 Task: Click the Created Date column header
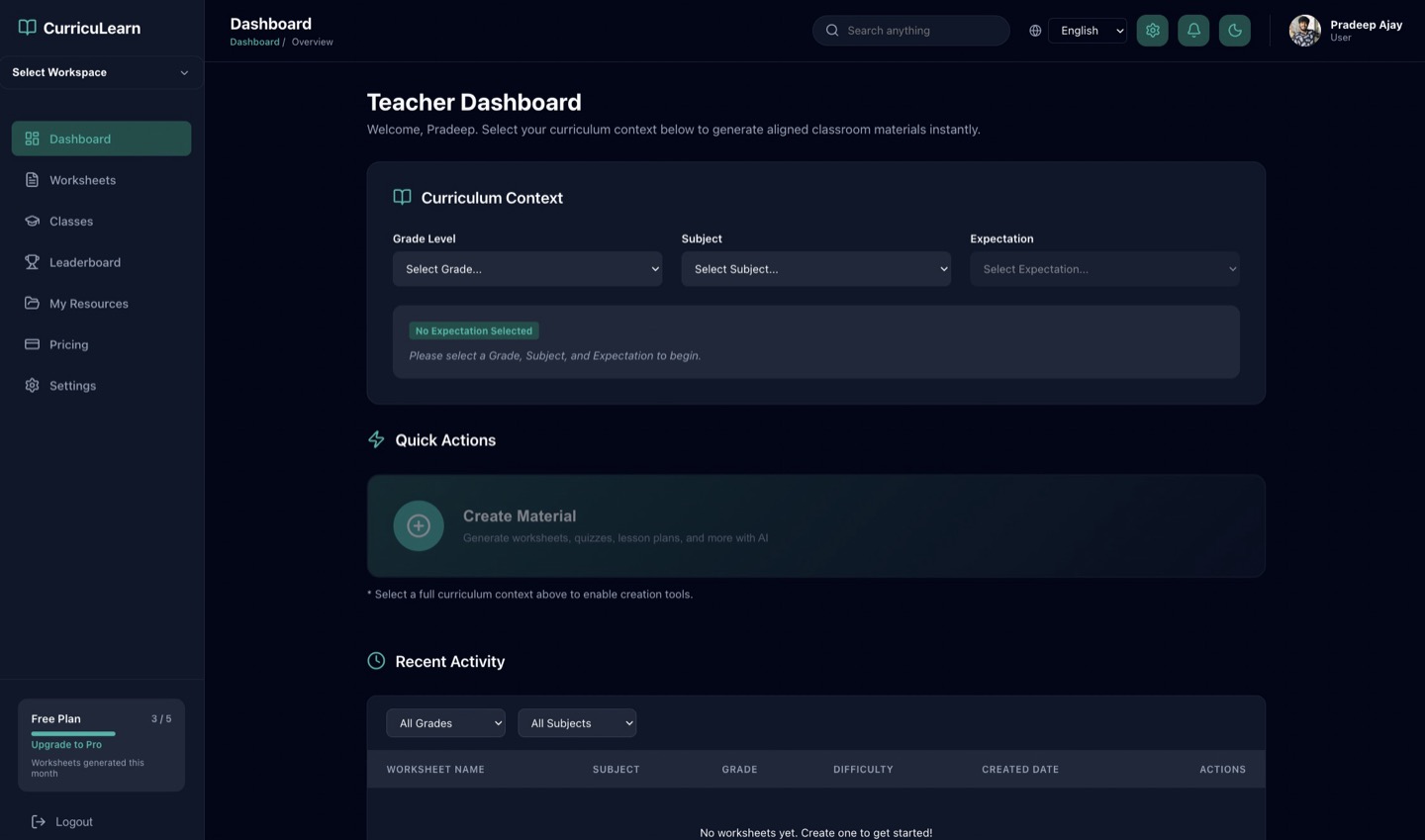[x=1020, y=769]
